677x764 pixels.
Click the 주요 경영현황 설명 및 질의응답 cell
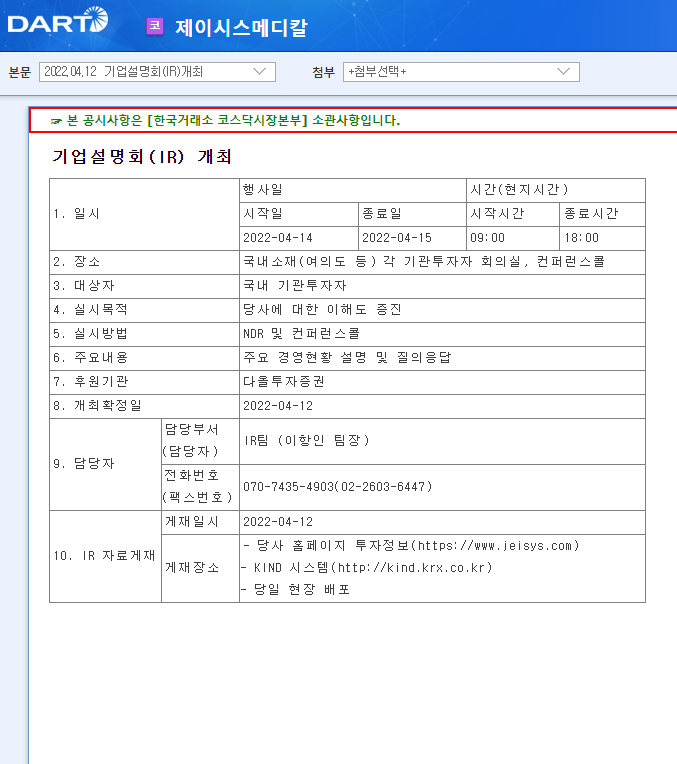pyautogui.click(x=443, y=358)
